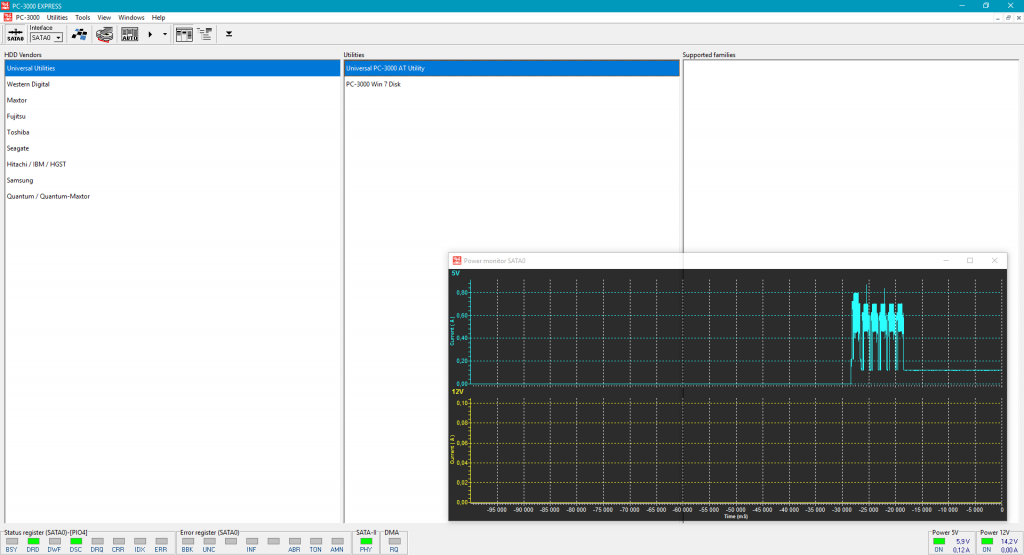Image resolution: width=1024 pixels, height=555 pixels.
Task: Click the hard disk drive toolbar icon
Action: click(104, 34)
